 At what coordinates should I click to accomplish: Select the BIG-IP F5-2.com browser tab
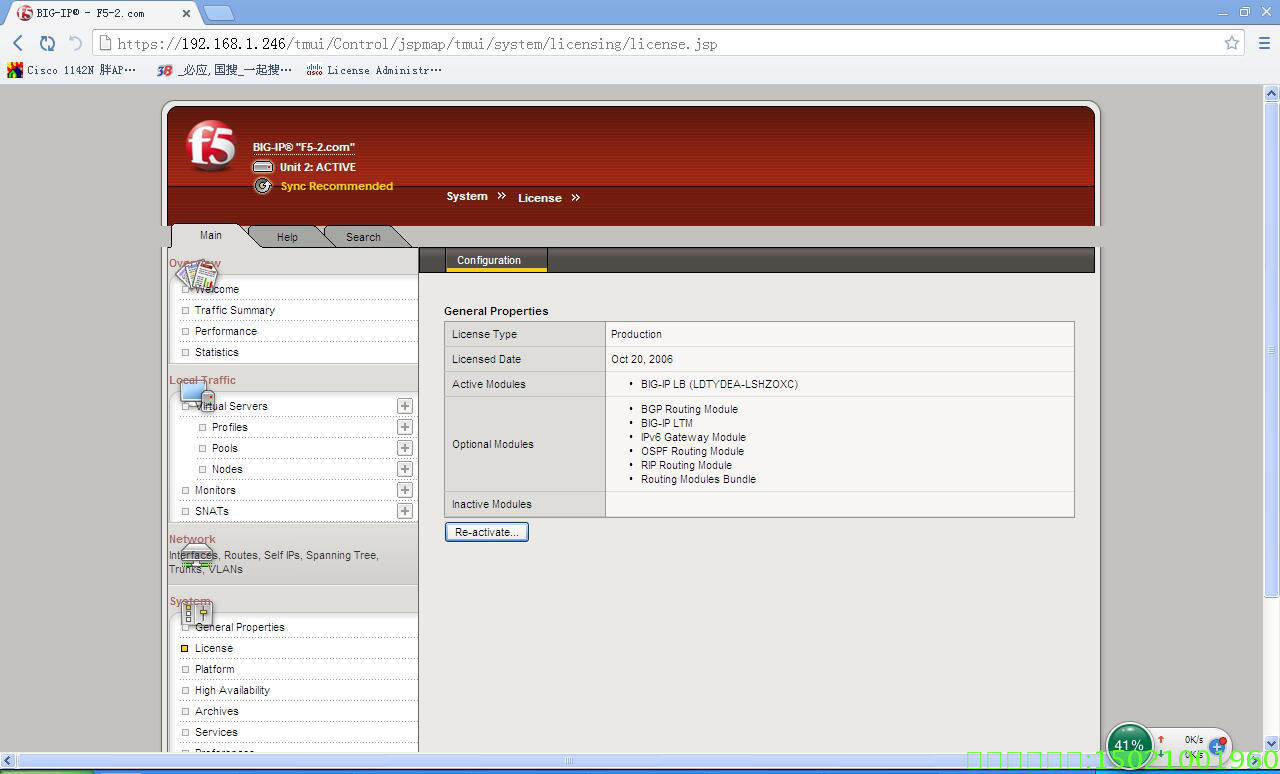click(103, 13)
